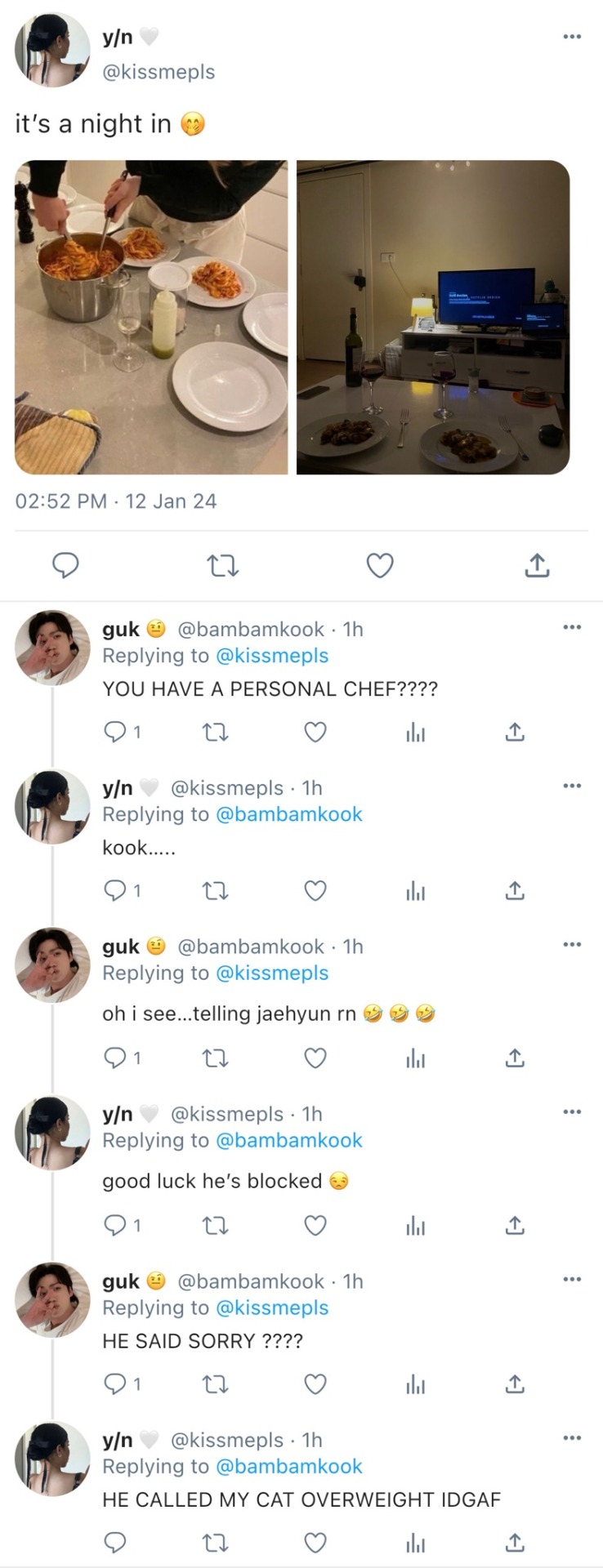The image size is (603, 1568).
Task: Open more options for "YOU HAVE A PERSONAL CHEF????" reply
Action: pyautogui.click(x=572, y=627)
